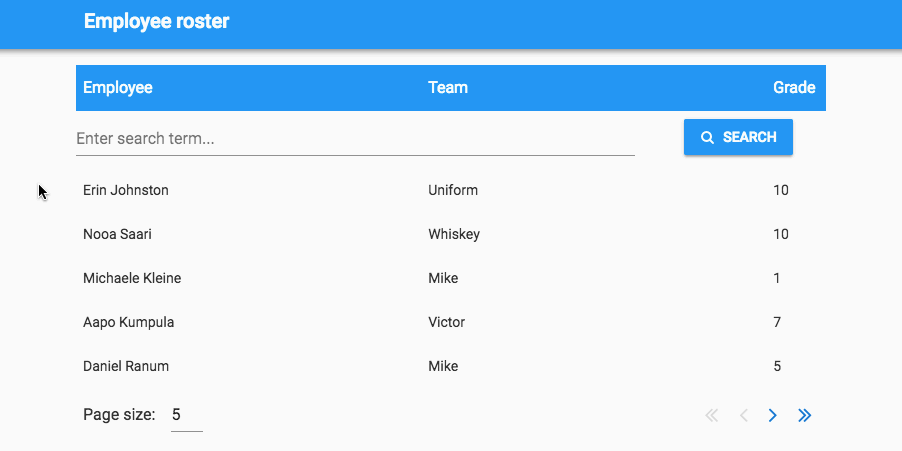This screenshot has height=451, width=902.
Task: Focus the Enter search term field
Action: [x=355, y=139]
